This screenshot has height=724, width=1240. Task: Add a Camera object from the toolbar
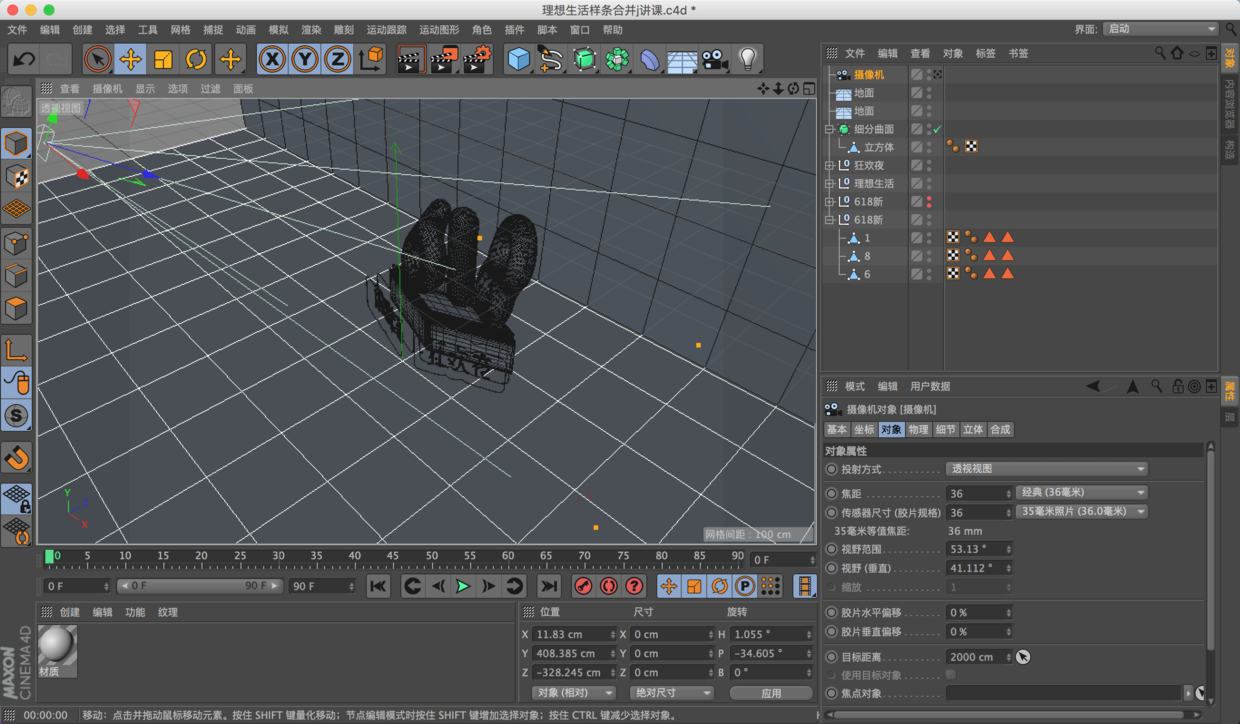pos(715,59)
